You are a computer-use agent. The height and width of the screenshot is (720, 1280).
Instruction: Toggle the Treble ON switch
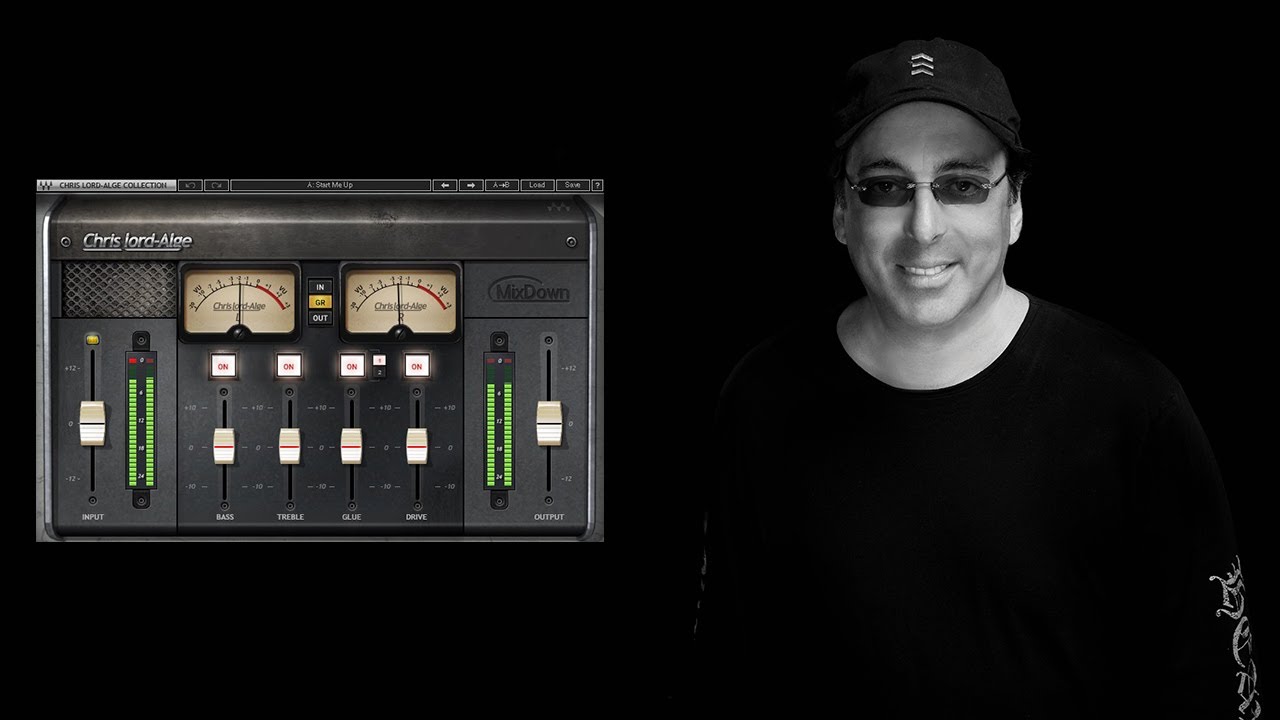(x=288, y=367)
